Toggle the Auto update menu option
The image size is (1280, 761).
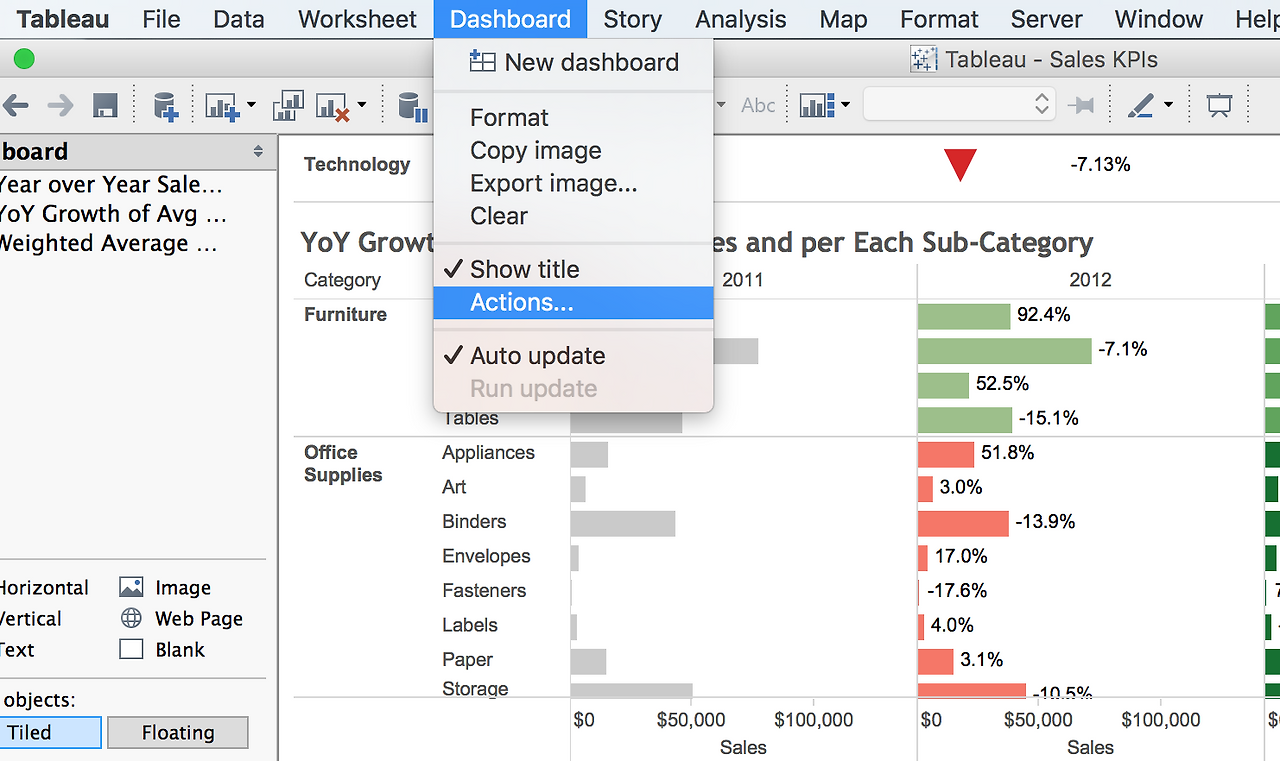574,356
